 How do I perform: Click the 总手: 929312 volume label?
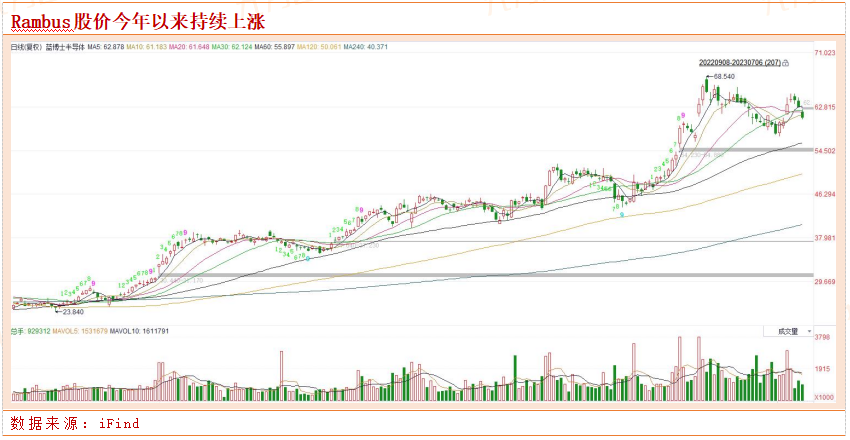[x=30, y=331]
